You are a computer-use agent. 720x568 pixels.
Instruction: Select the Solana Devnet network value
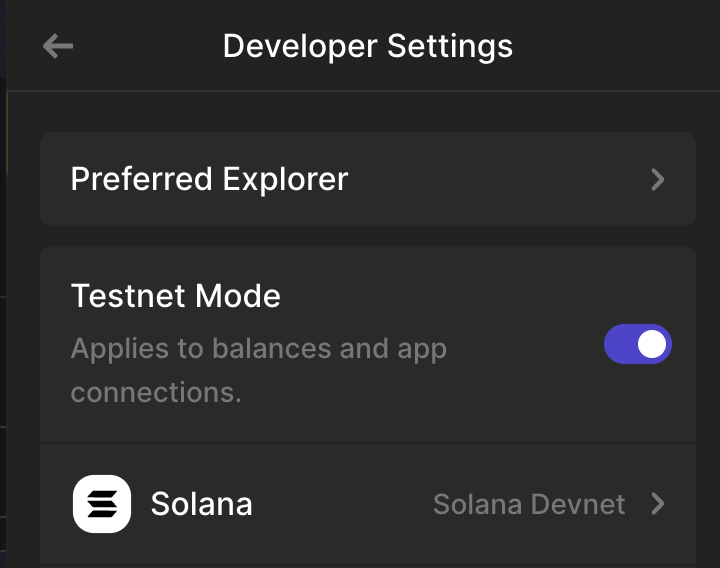pos(529,504)
